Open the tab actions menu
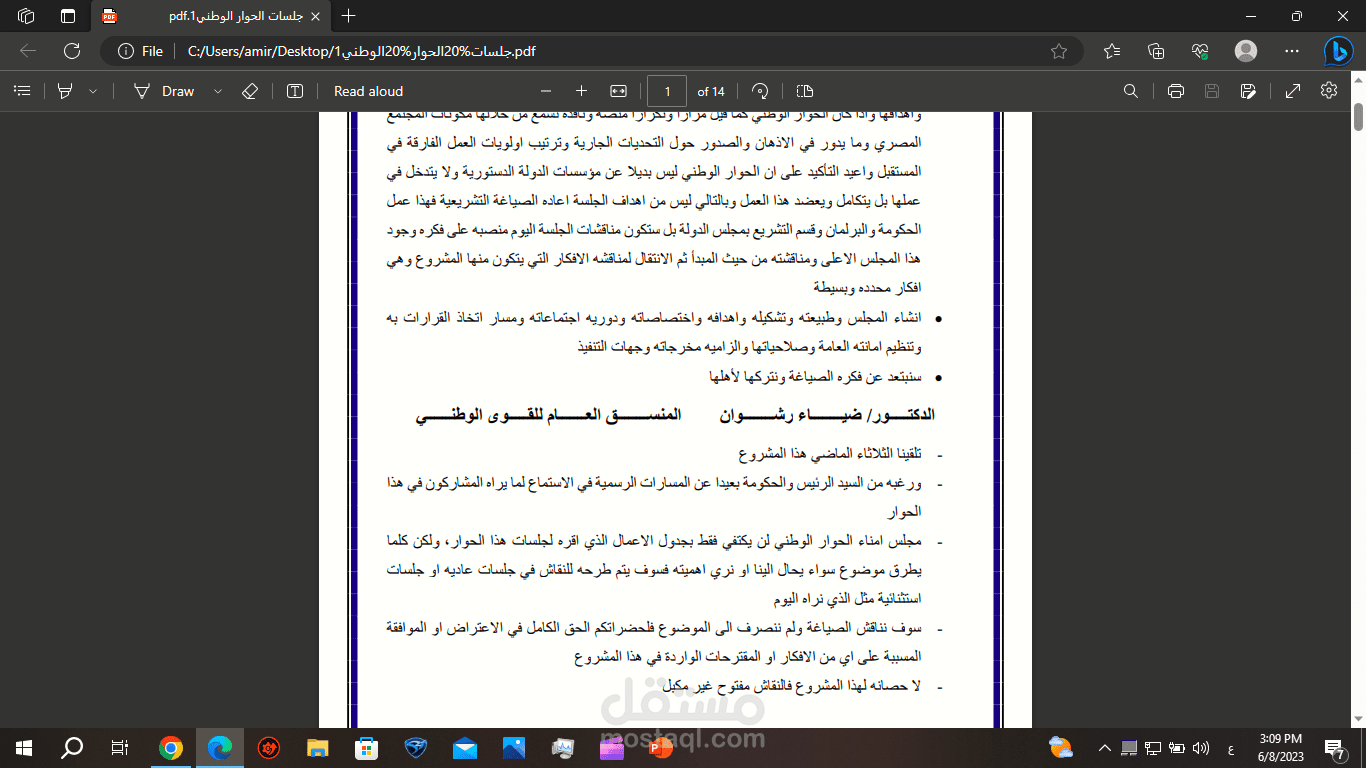1366x768 pixels. coord(68,16)
